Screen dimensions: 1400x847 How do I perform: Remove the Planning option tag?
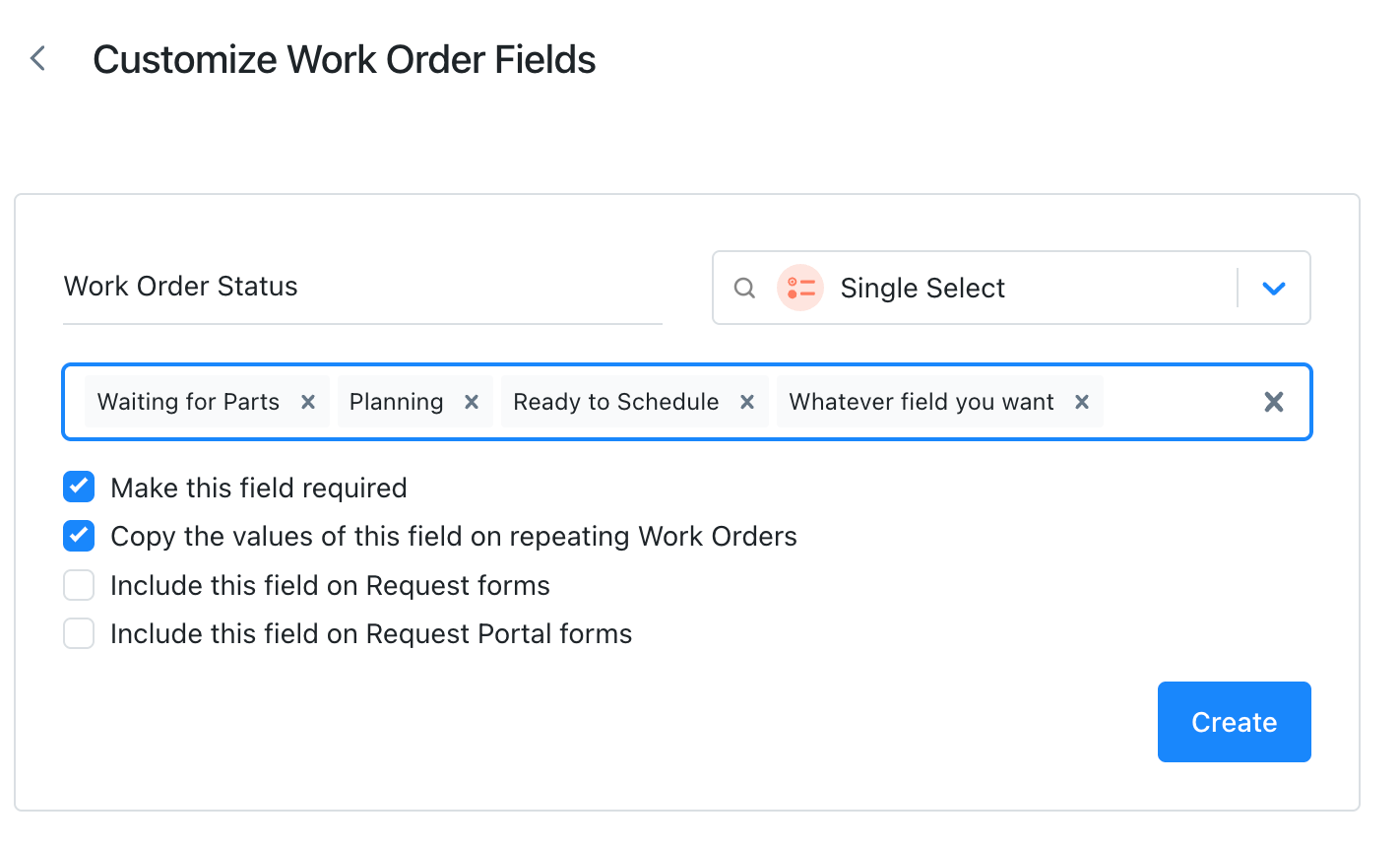[472, 402]
